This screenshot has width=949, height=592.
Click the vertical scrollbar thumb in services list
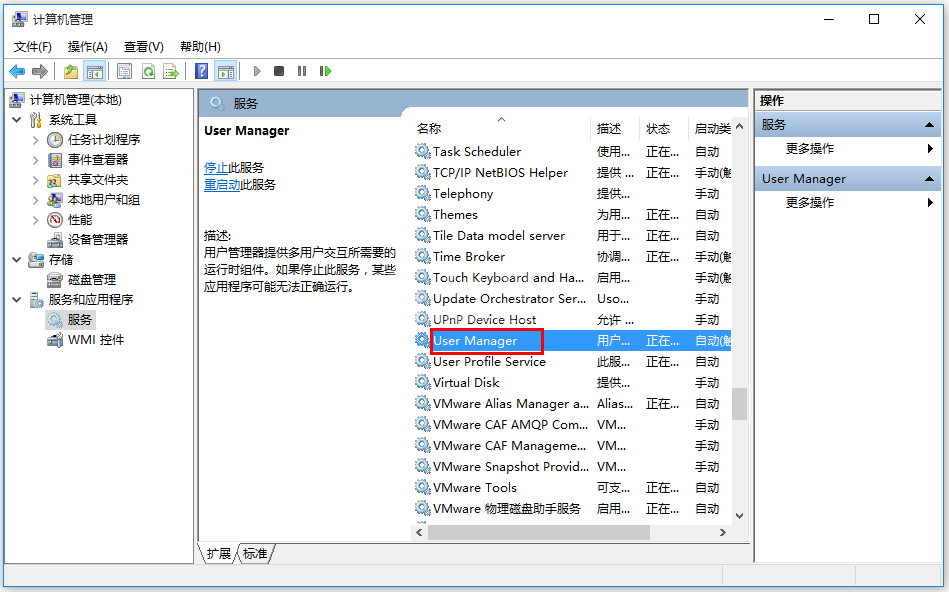point(739,404)
